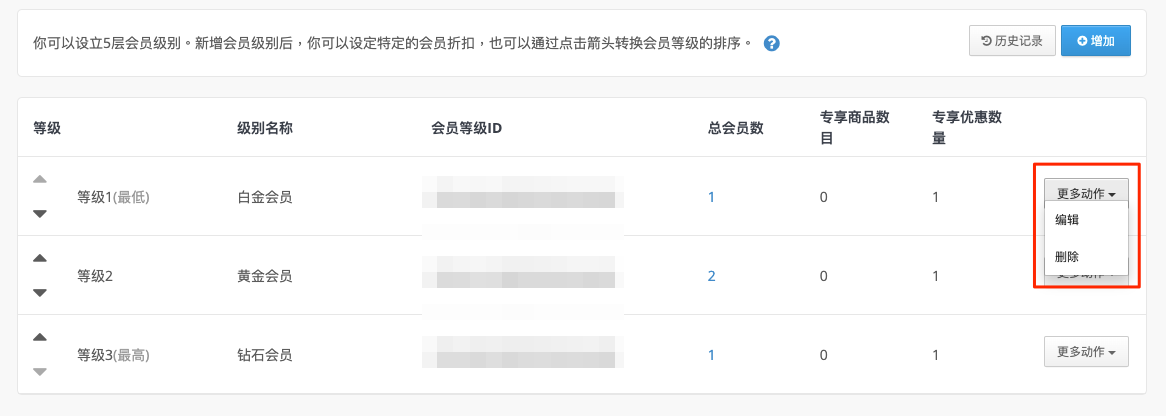Move 等级2 down with its down arrow
The height and width of the screenshot is (416, 1166).
pyautogui.click(x=40, y=292)
